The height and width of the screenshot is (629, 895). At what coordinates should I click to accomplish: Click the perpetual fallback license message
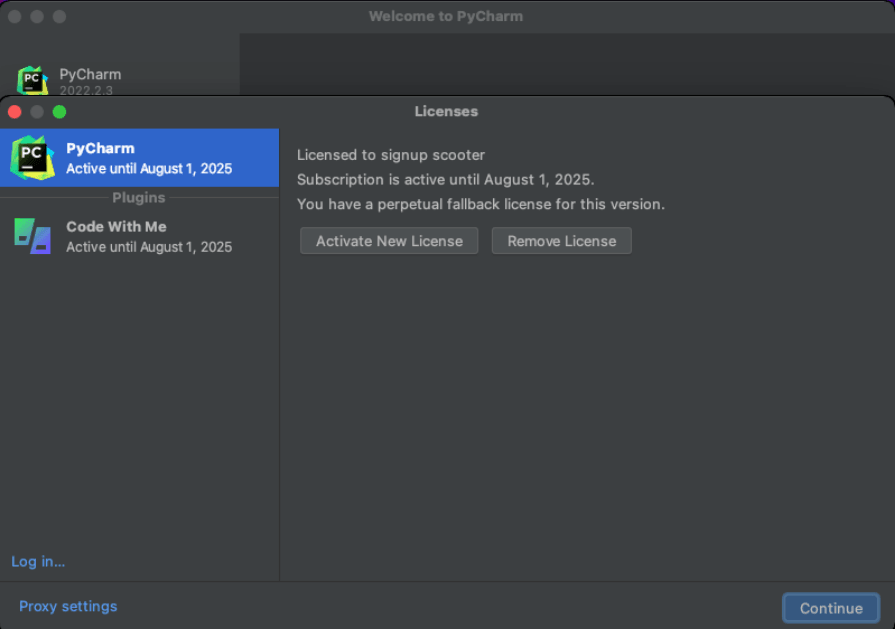pos(480,204)
